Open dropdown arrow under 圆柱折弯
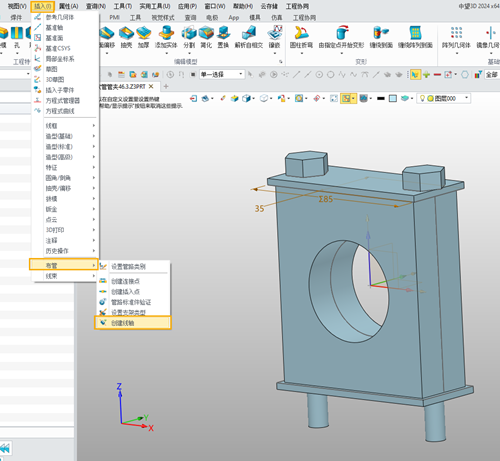Screen dimensions: 500x461 pos(301,53)
